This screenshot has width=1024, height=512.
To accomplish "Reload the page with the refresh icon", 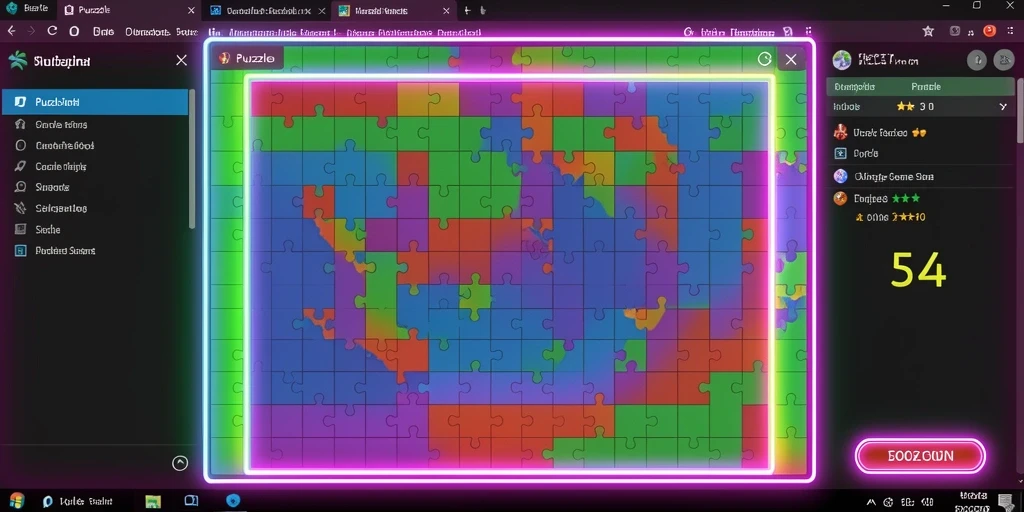I will [x=52, y=31].
